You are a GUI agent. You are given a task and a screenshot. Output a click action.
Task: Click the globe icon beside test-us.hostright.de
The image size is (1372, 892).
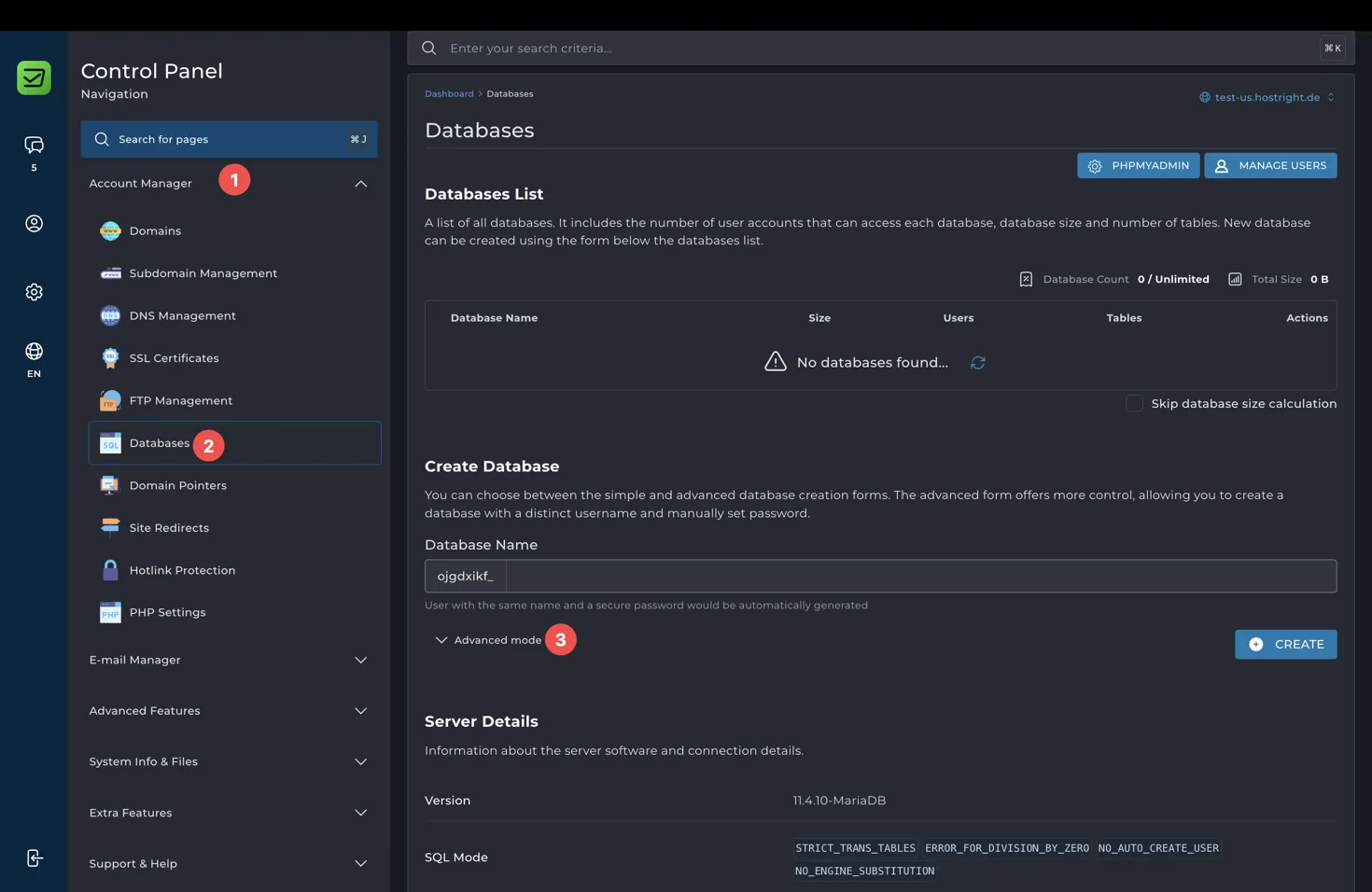1205,97
